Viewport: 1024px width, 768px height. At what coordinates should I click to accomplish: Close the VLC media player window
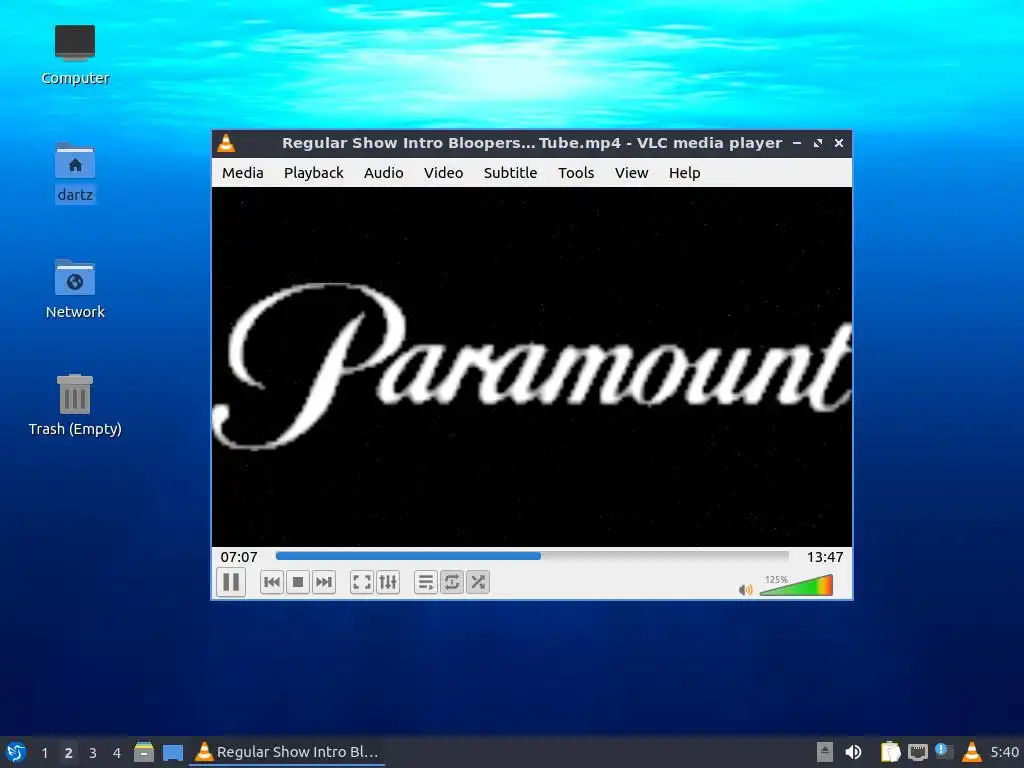(x=839, y=143)
